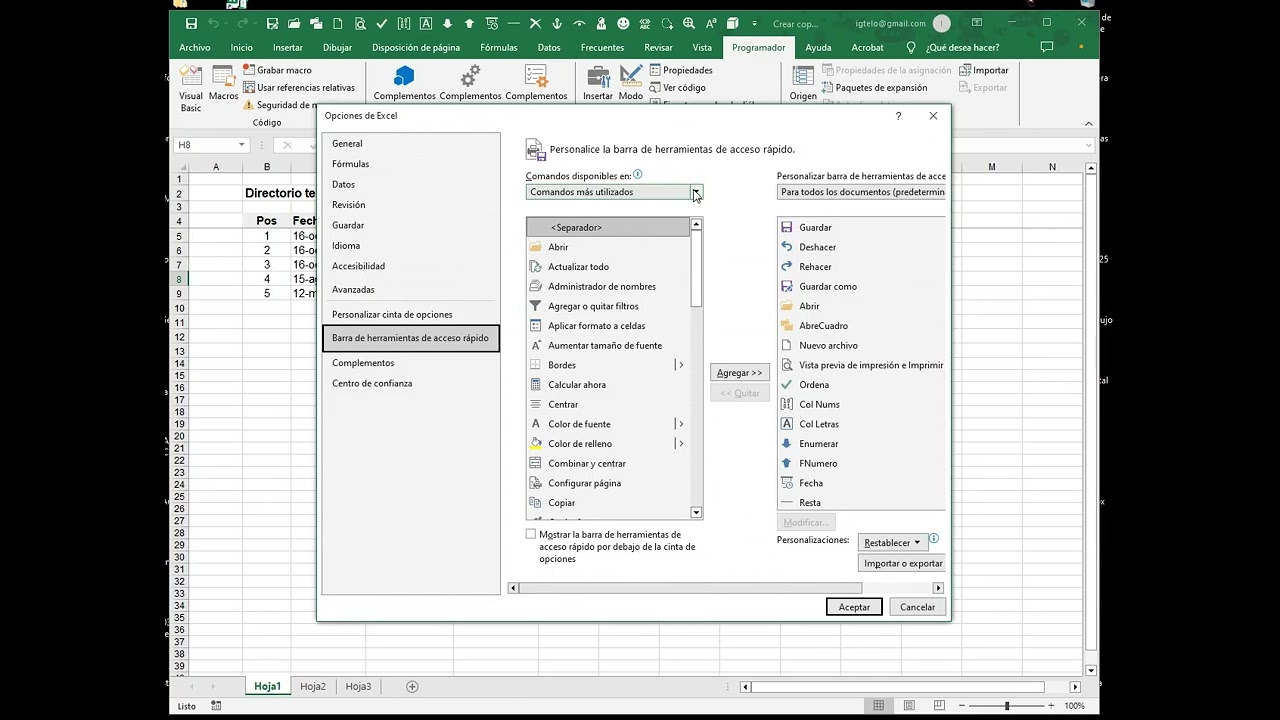1280x720 pixels.
Task: Click the Visual Basic icon in the ribbon
Action: click(x=190, y=87)
